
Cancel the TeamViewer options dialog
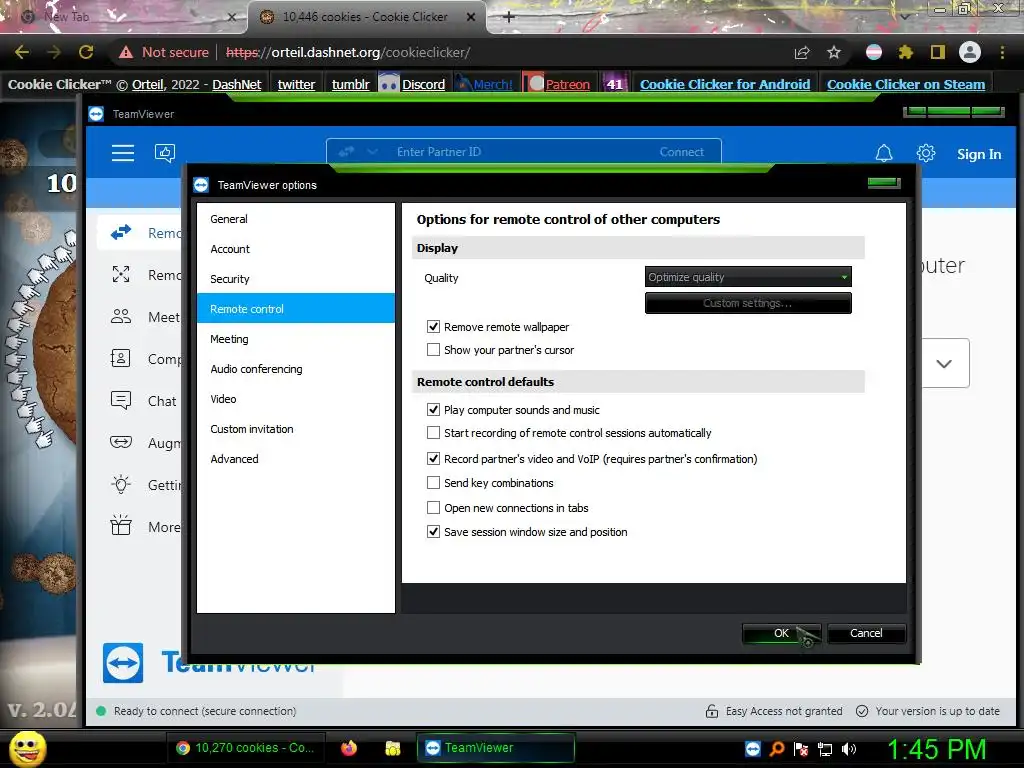pos(866,633)
